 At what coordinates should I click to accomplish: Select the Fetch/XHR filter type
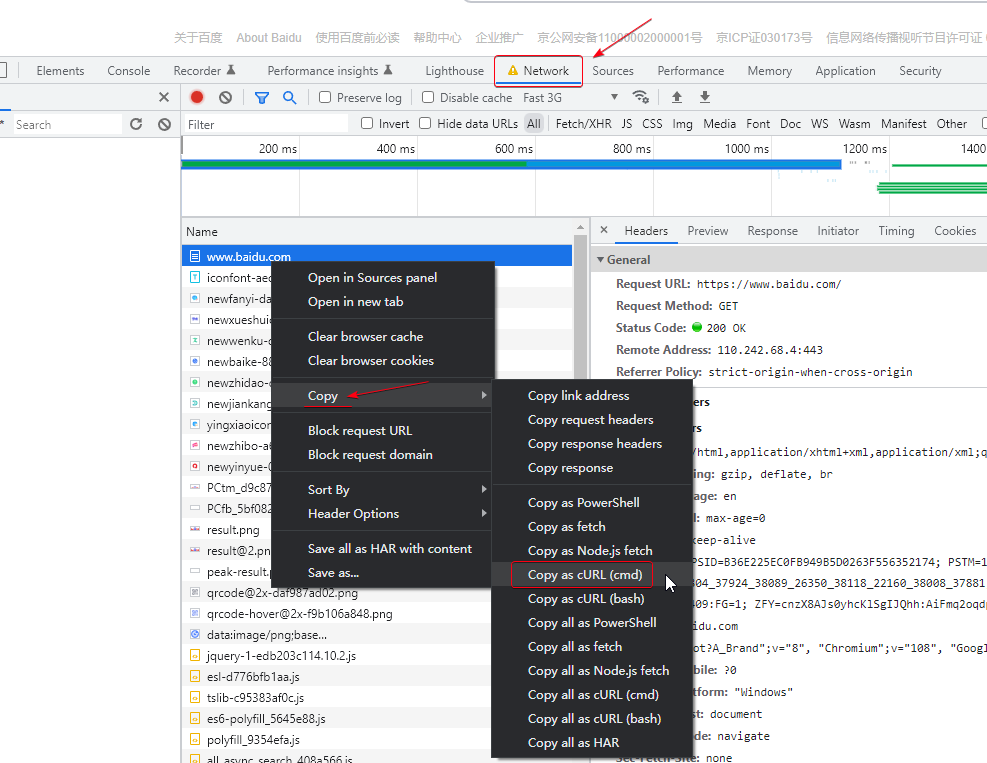pyautogui.click(x=584, y=123)
